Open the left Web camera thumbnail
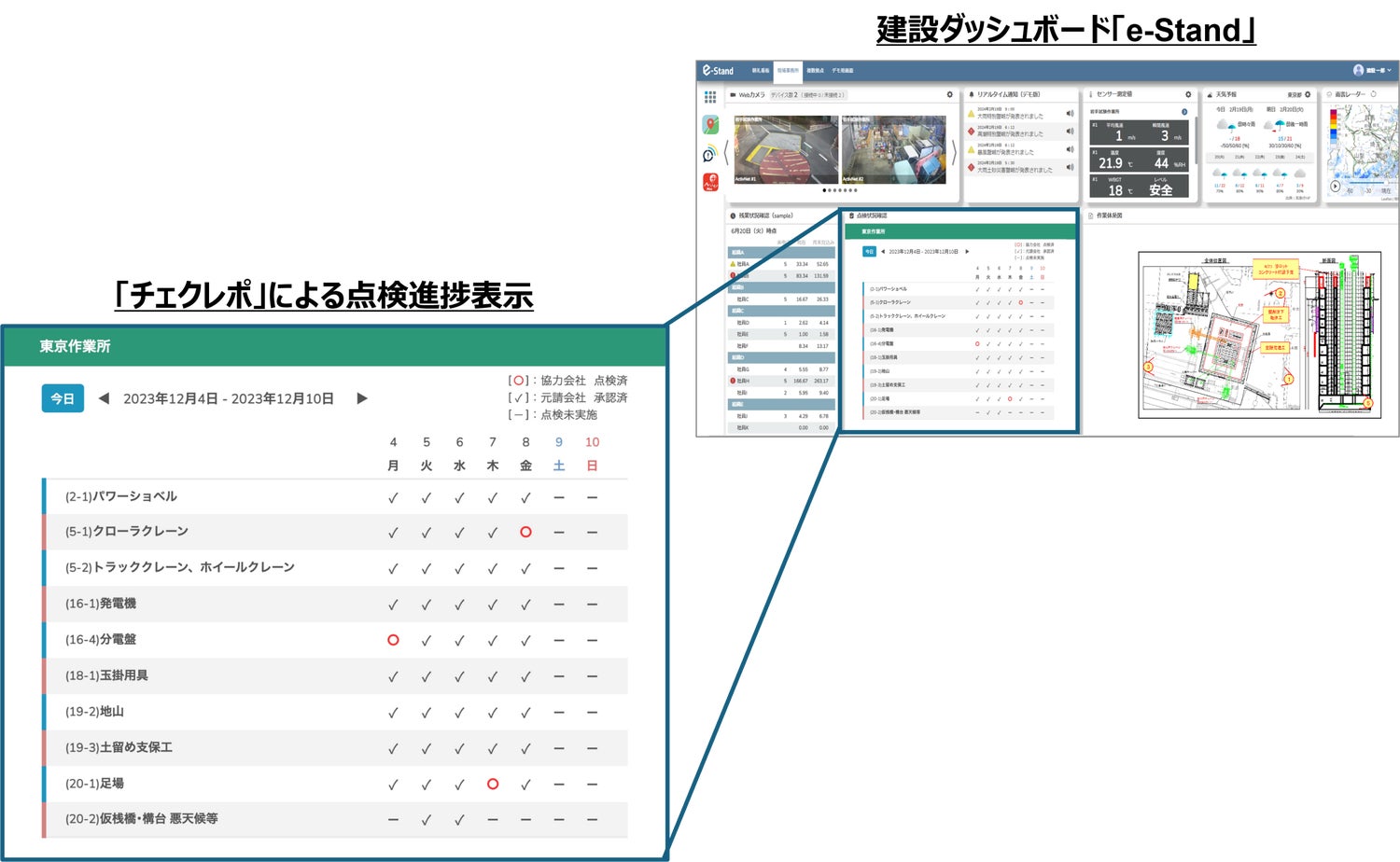 [786, 149]
